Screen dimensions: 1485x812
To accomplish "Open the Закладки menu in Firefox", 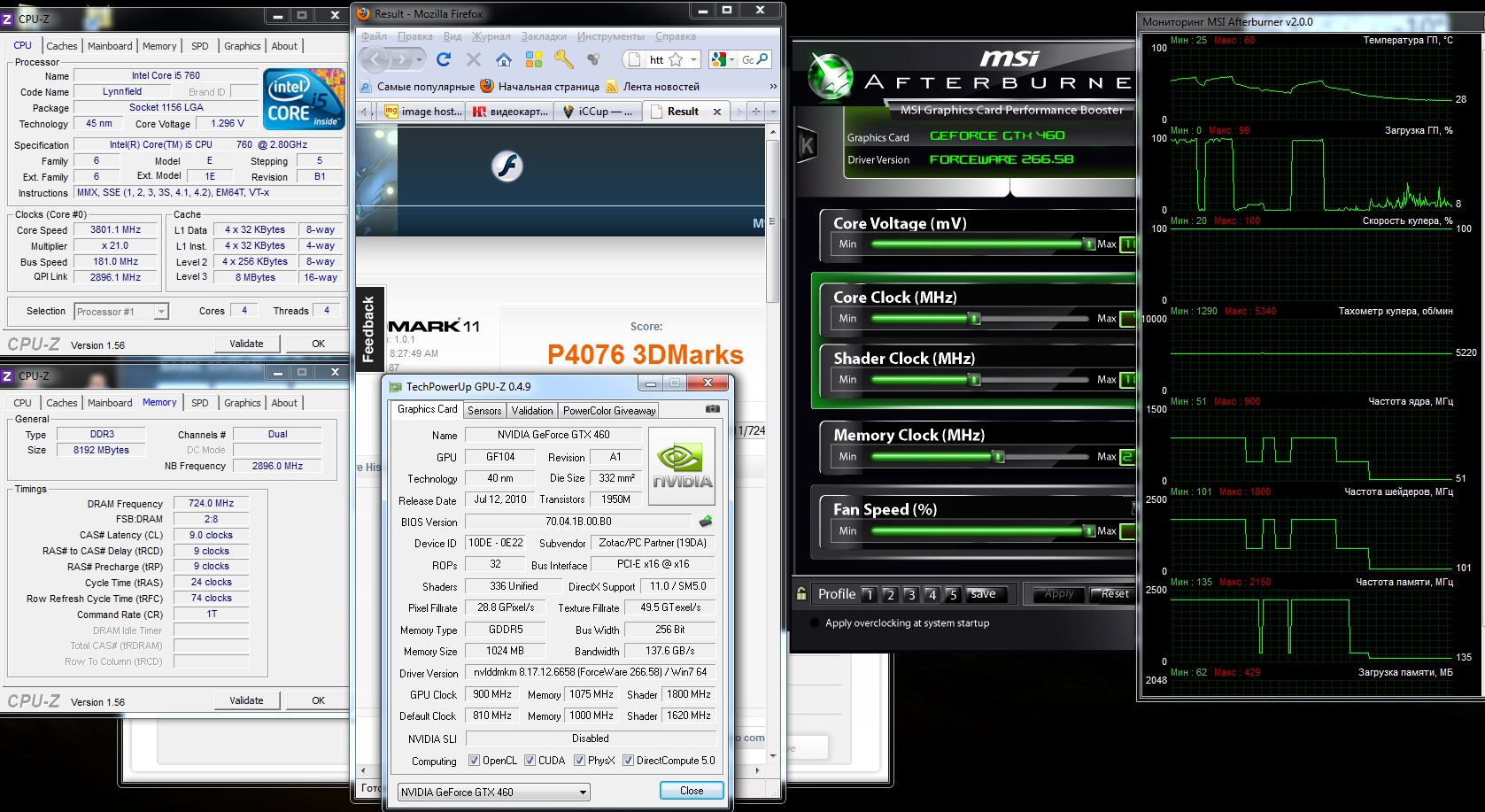I will tap(544, 36).
